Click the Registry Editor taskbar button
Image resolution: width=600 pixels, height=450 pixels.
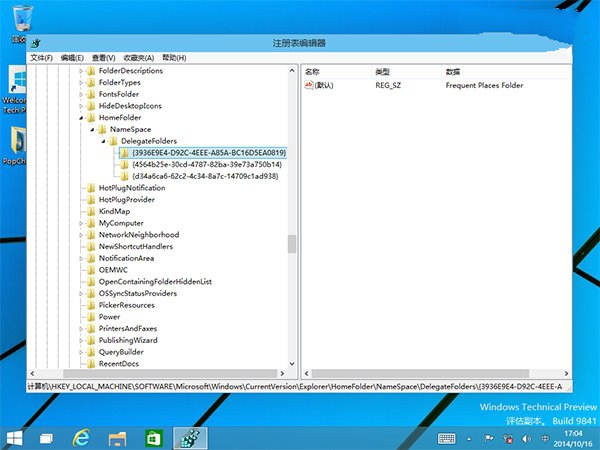coord(190,438)
